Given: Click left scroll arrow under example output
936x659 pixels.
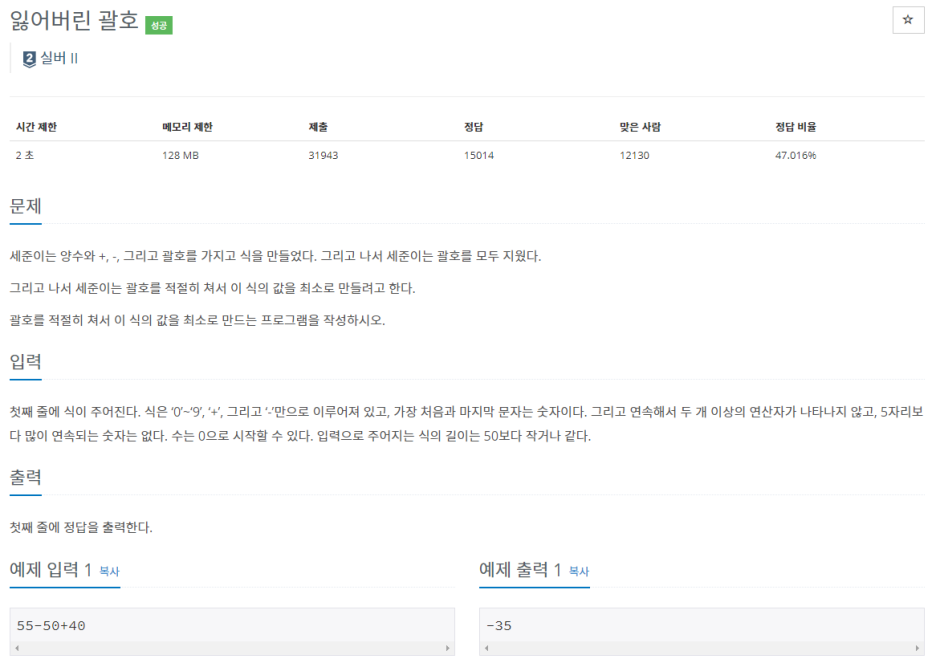Looking at the screenshot, I should [487, 648].
